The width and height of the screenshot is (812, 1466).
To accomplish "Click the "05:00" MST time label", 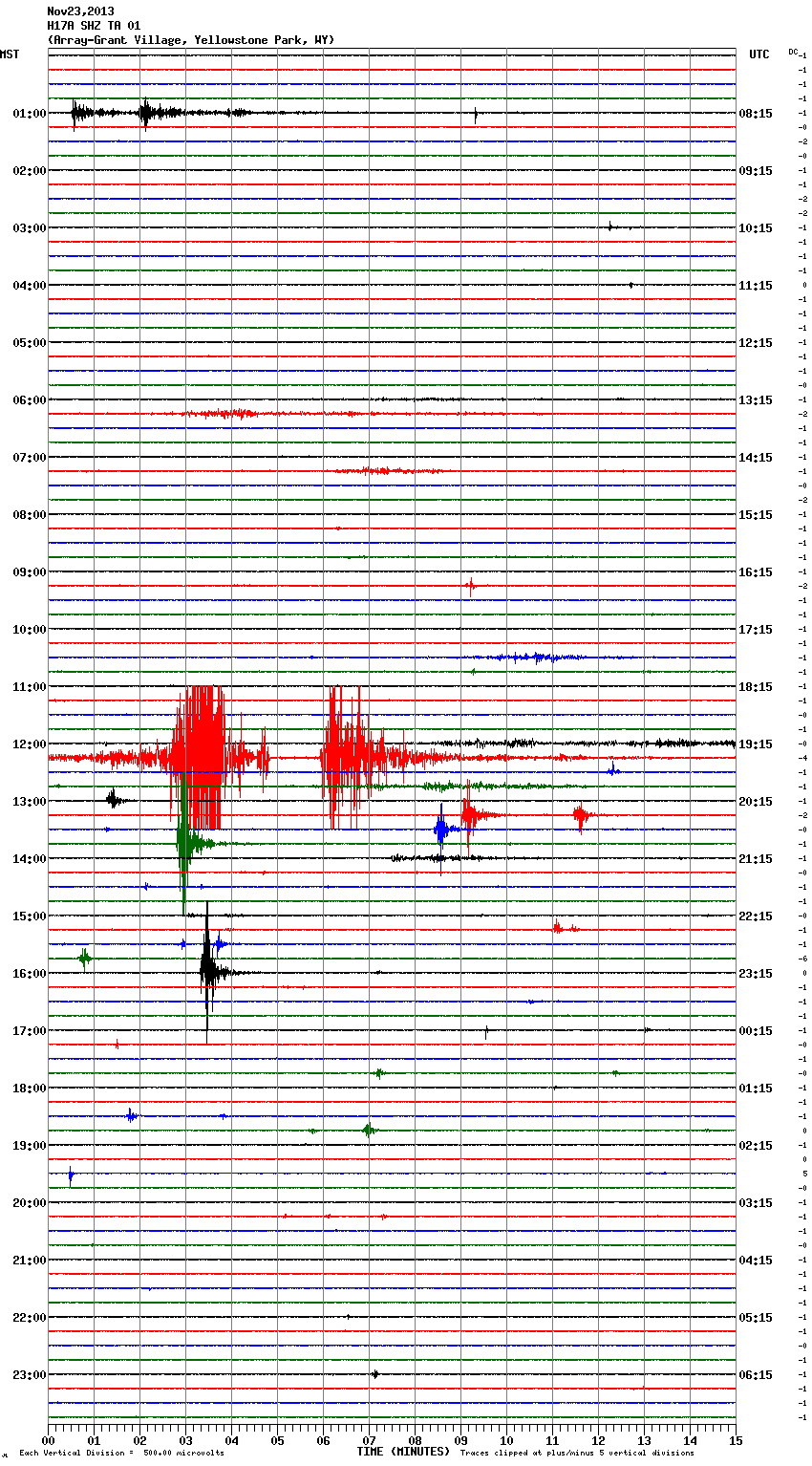I will tap(29, 343).
